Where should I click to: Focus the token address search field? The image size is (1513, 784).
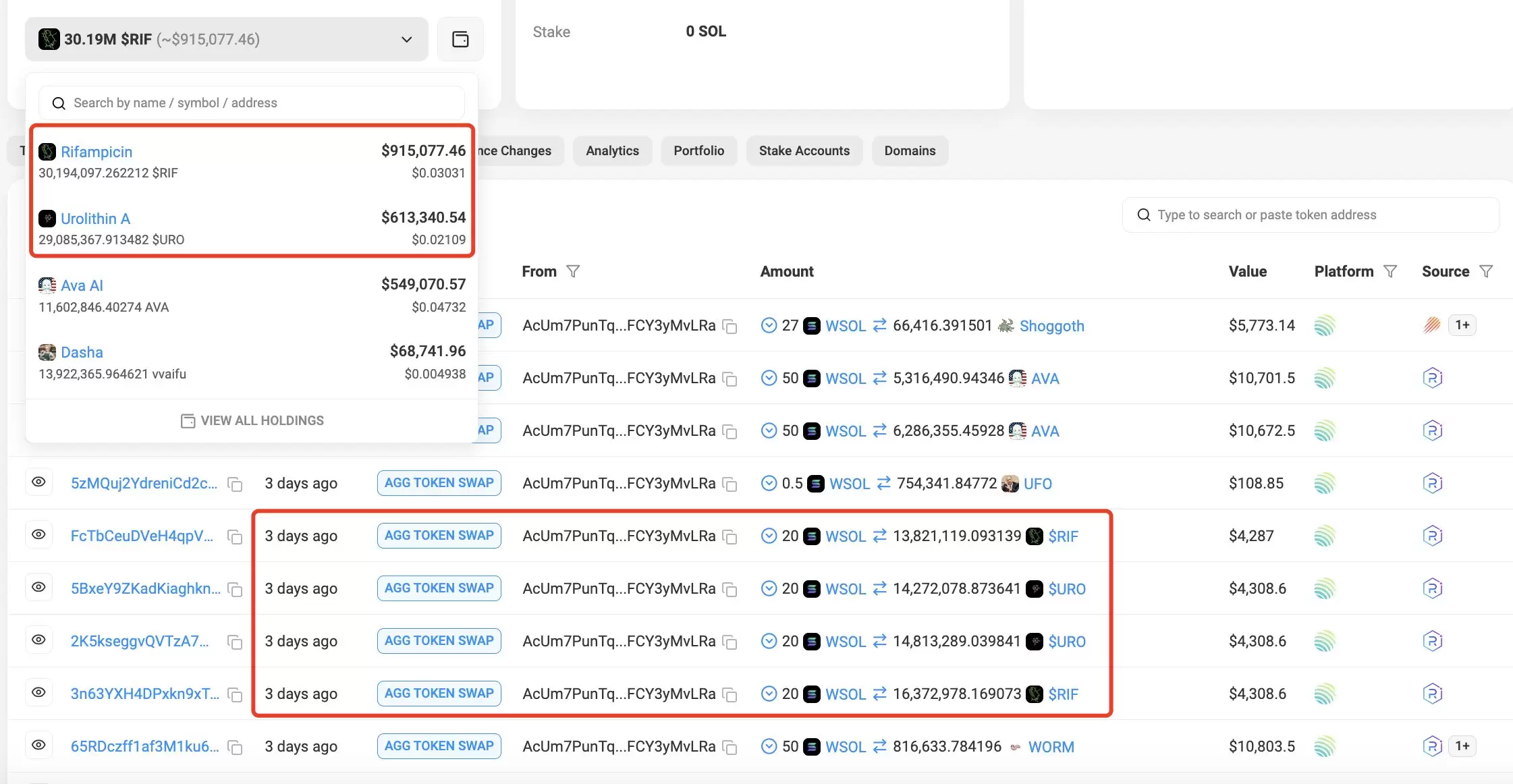click(1309, 215)
